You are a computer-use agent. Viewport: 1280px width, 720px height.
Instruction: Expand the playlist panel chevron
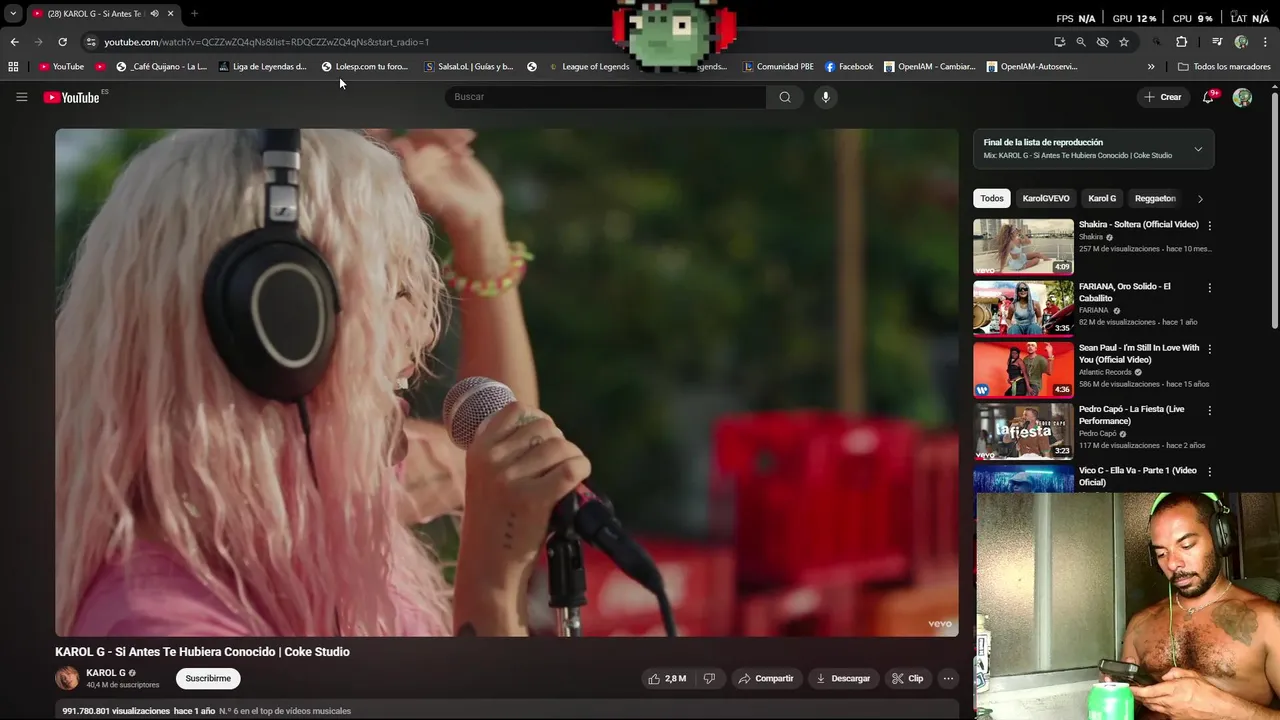(x=1198, y=150)
